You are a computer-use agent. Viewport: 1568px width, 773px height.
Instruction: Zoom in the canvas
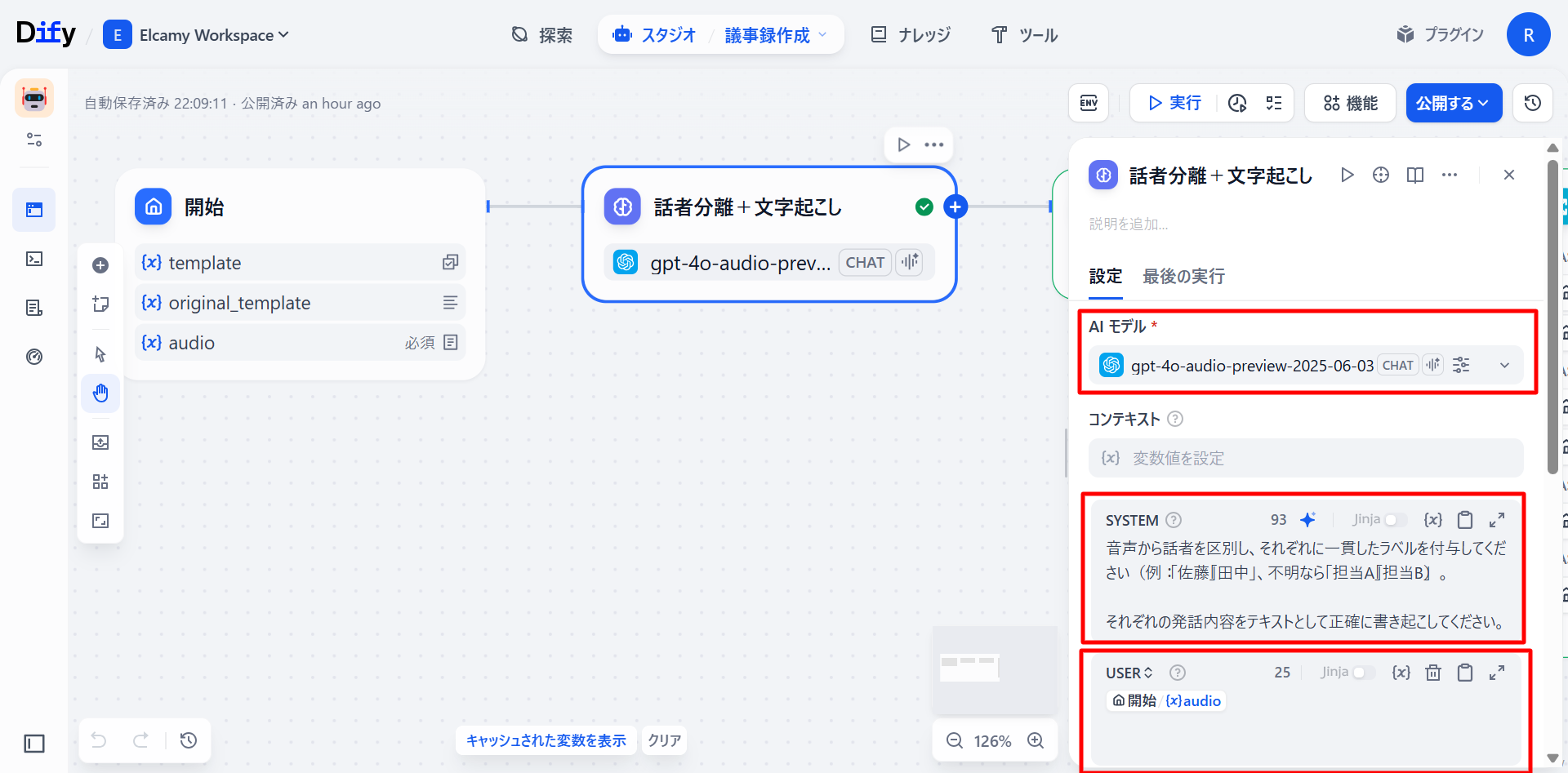(1036, 740)
